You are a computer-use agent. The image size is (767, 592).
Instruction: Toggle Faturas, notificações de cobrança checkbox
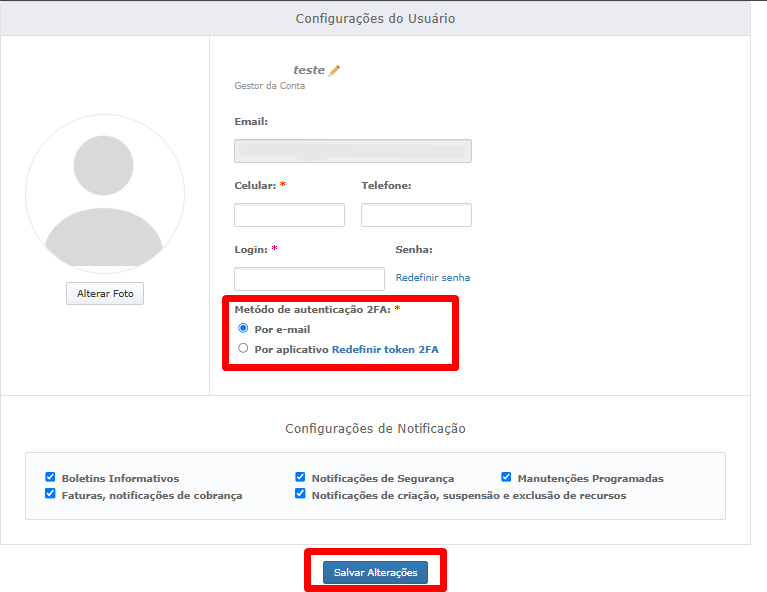(x=50, y=494)
